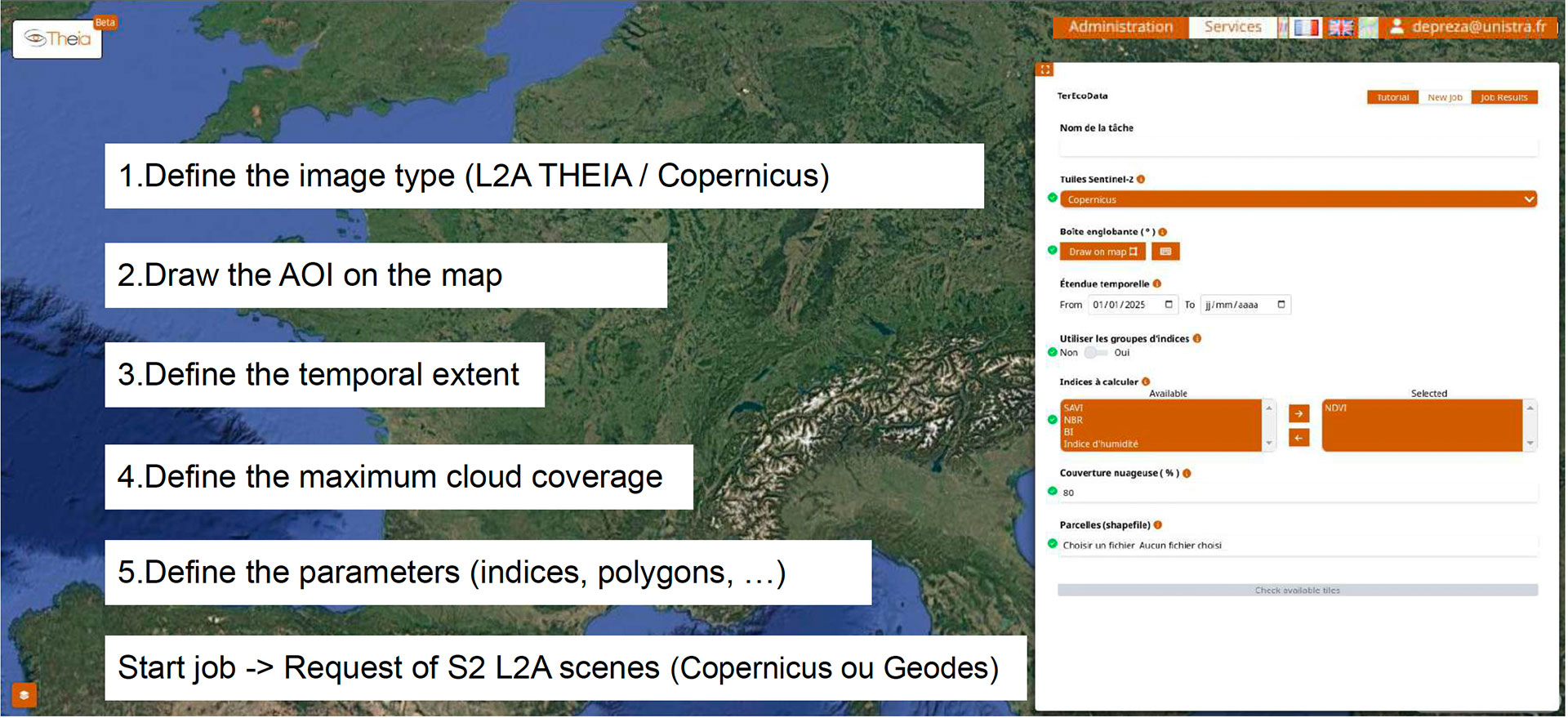The width and height of the screenshot is (1568, 718).
Task: Open the Tutorial tab
Action: point(1392,98)
